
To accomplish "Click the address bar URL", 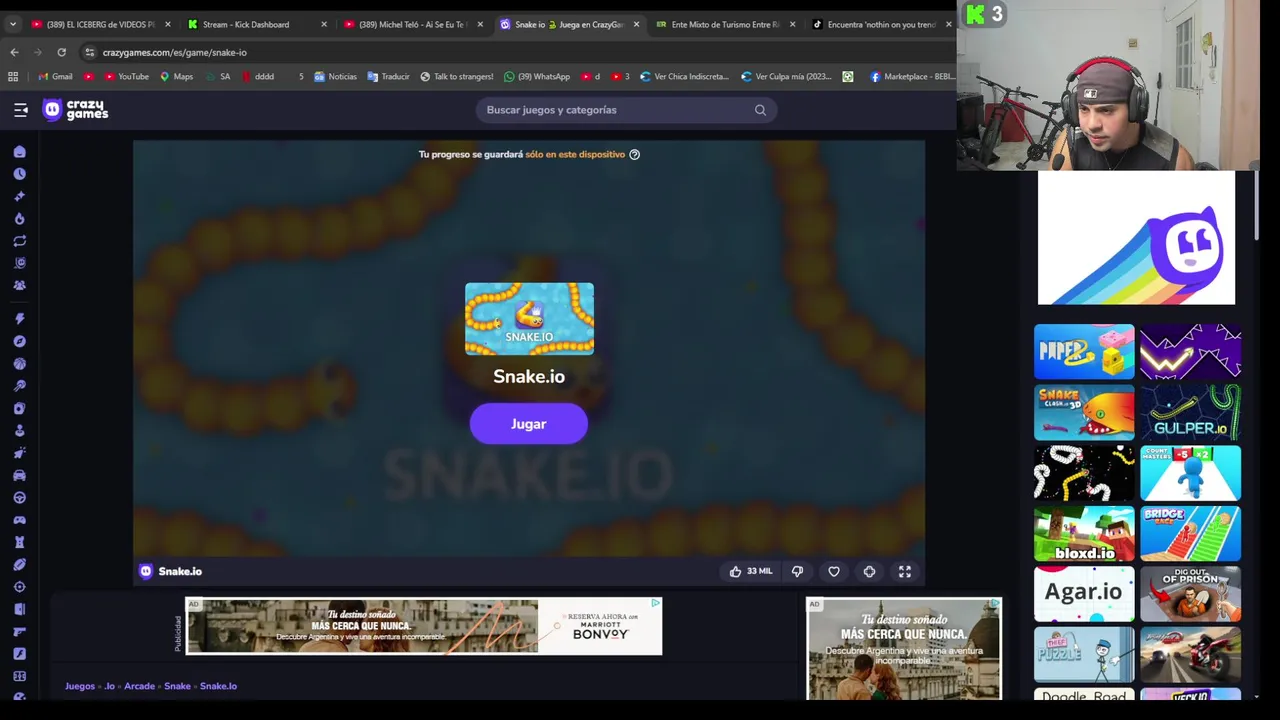I will tap(174, 52).
